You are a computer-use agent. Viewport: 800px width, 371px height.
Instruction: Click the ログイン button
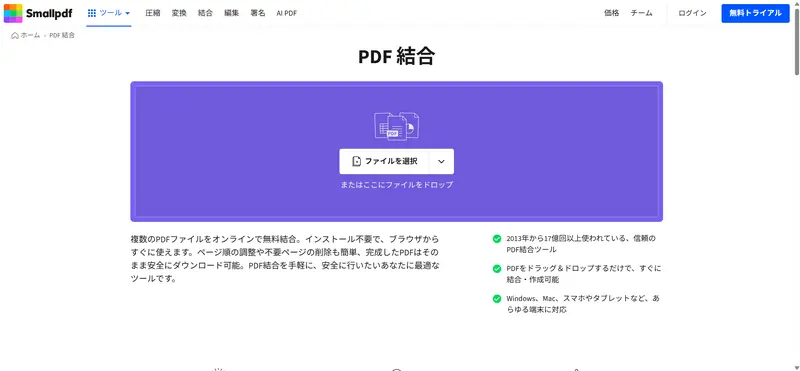point(692,13)
